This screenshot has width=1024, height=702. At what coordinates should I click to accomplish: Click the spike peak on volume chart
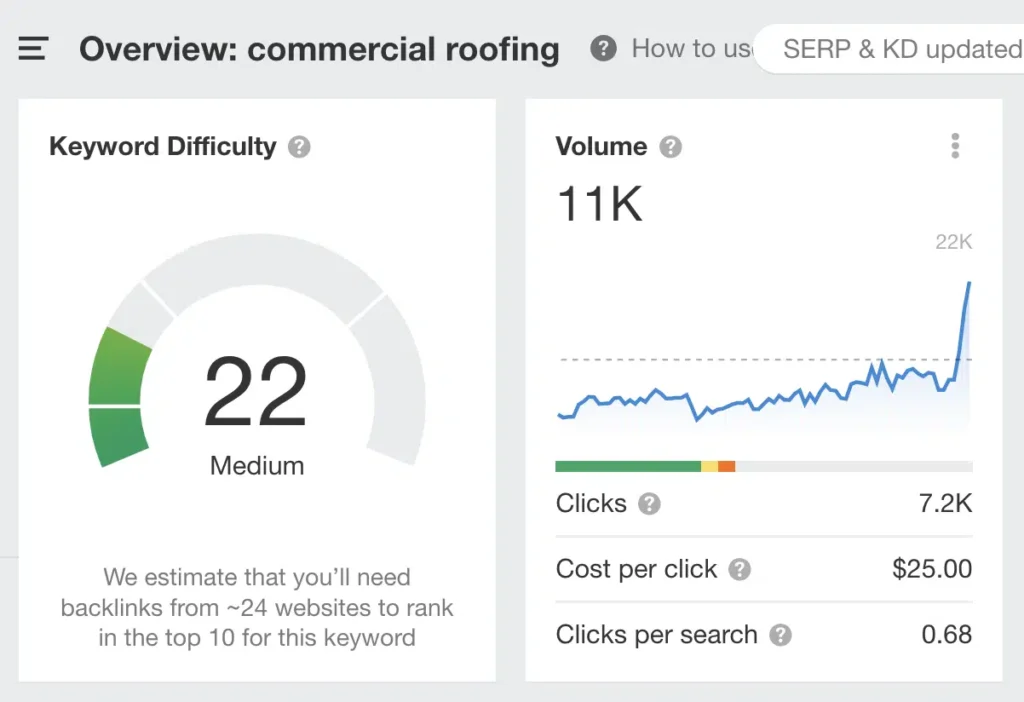pyautogui.click(x=968, y=284)
